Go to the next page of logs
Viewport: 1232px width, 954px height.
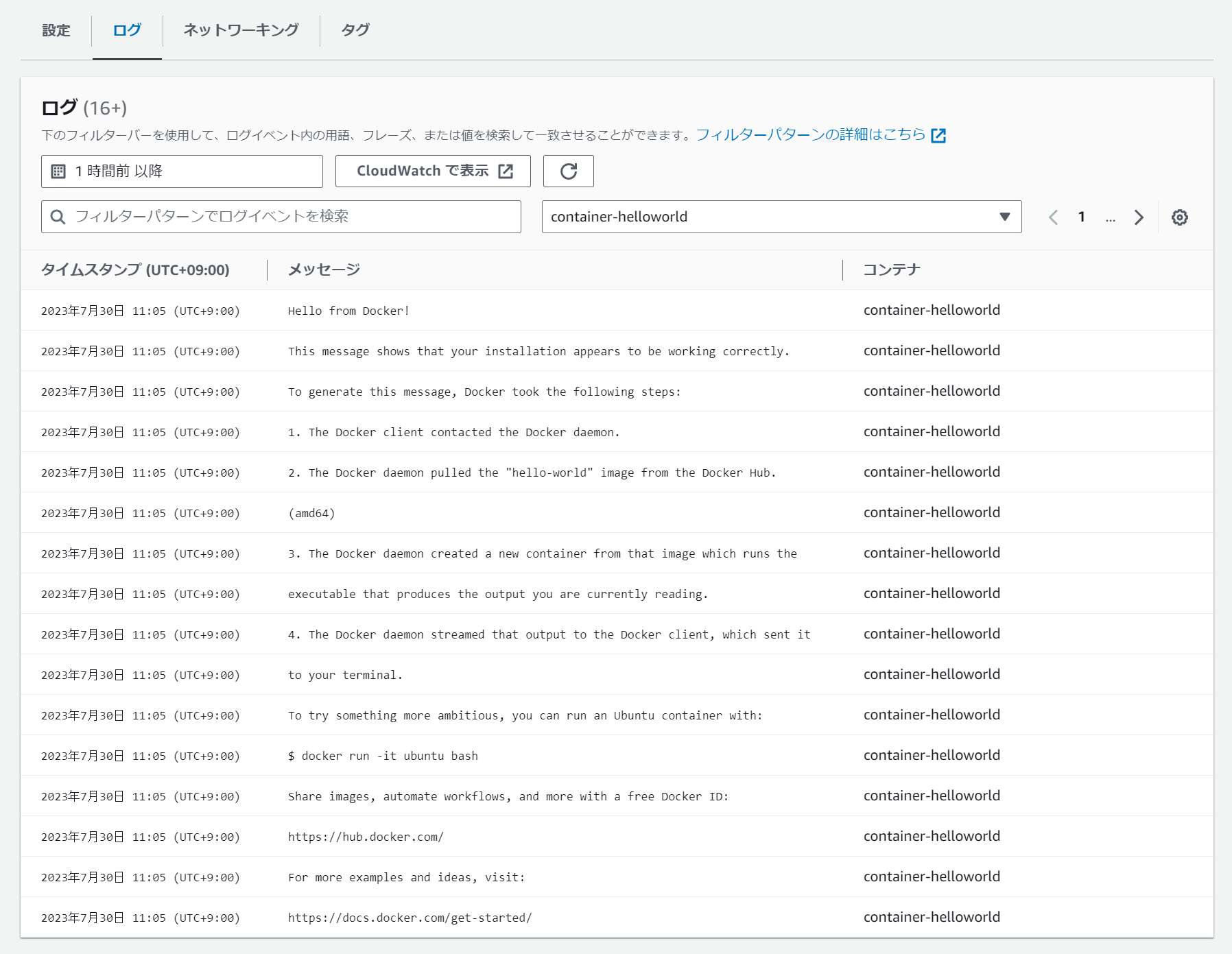pos(1139,217)
